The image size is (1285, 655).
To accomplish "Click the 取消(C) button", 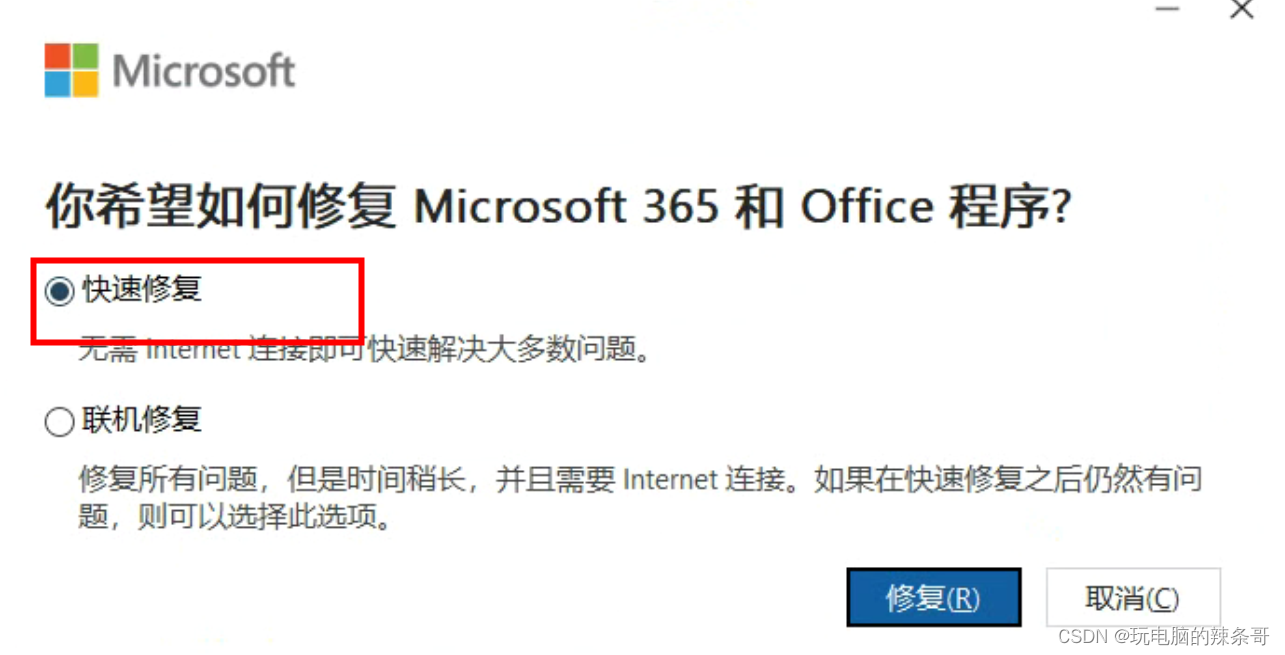I will point(1133,598).
